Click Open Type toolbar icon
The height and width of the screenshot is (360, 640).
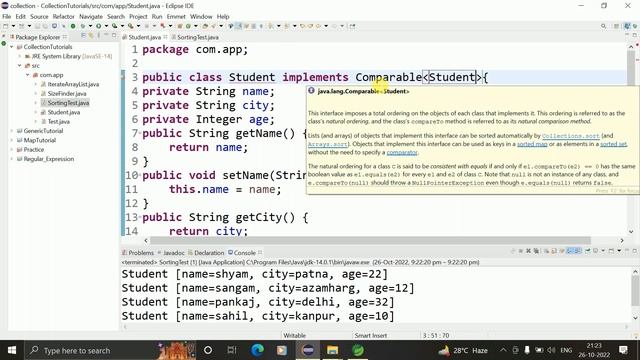click(205, 26)
